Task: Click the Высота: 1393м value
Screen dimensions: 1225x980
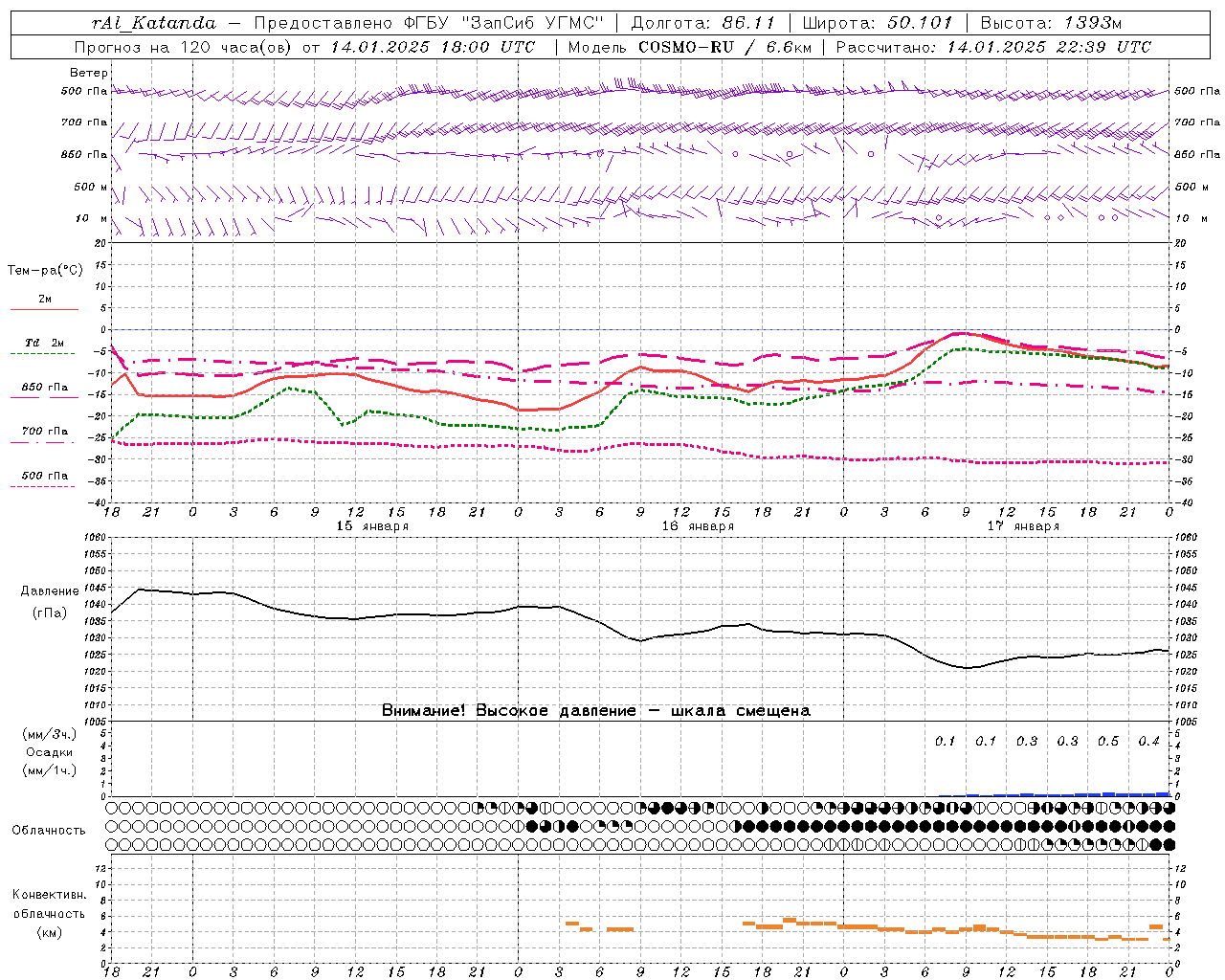Action: click(1051, 23)
